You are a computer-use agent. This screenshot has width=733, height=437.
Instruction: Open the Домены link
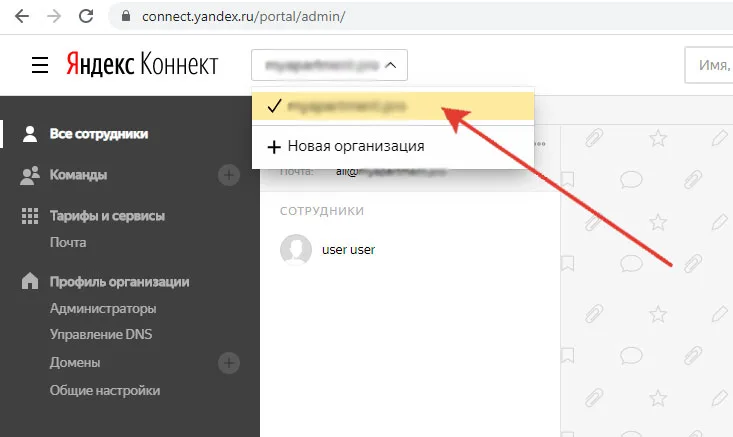click(x=75, y=363)
